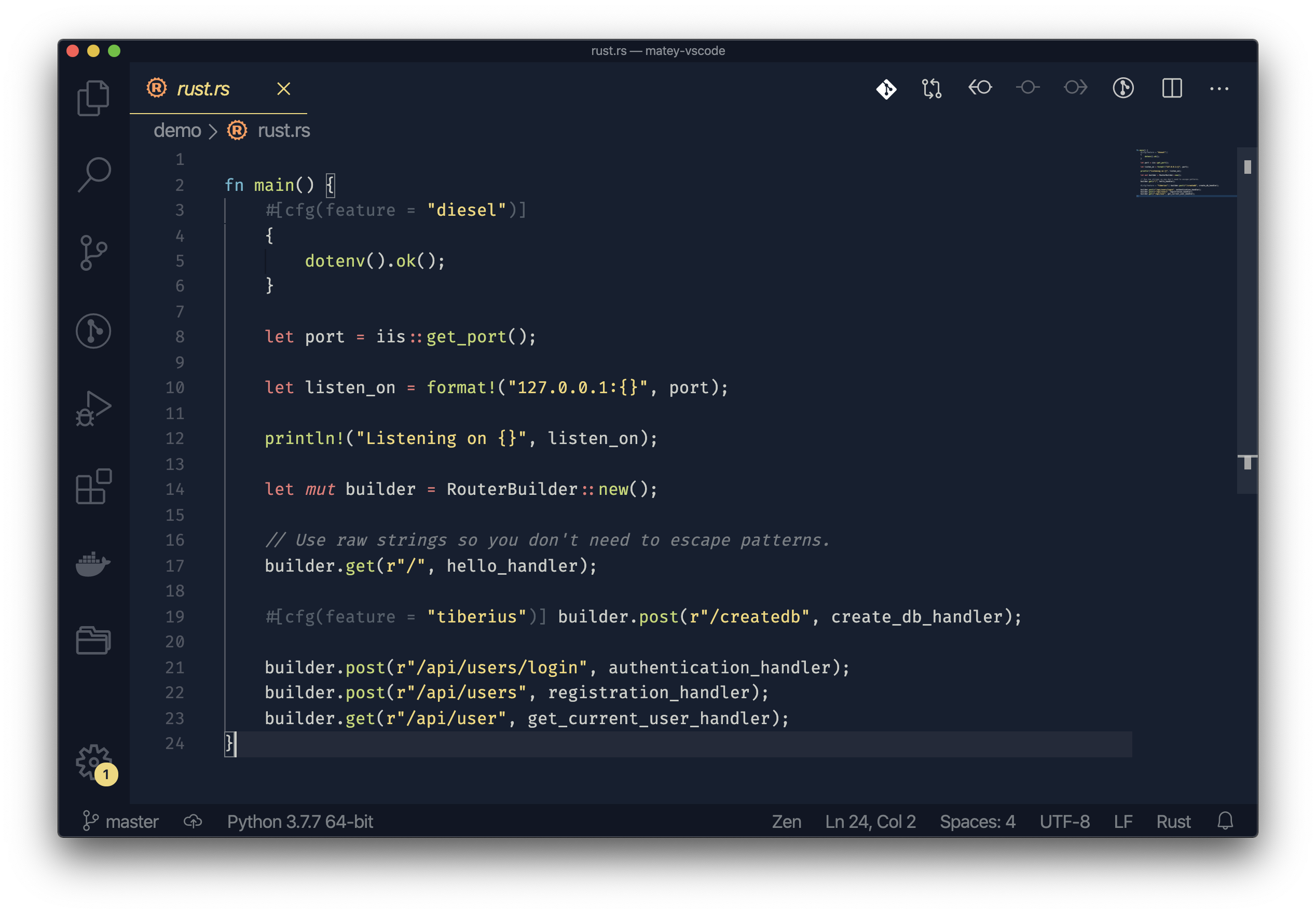1316x914 pixels.
Task: Click the master branch status button
Action: [121, 821]
